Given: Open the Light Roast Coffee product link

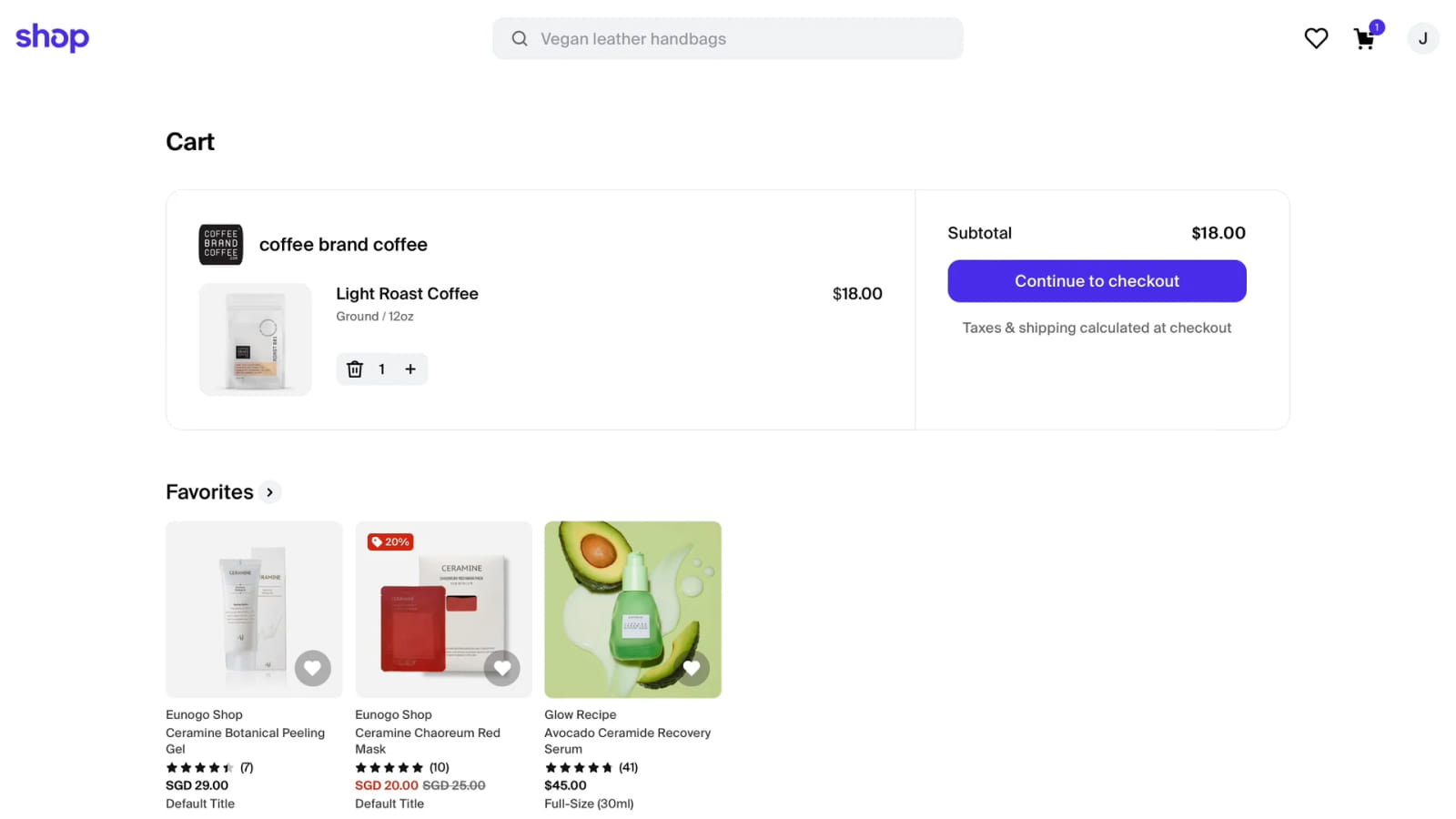Looking at the screenshot, I should [x=406, y=293].
